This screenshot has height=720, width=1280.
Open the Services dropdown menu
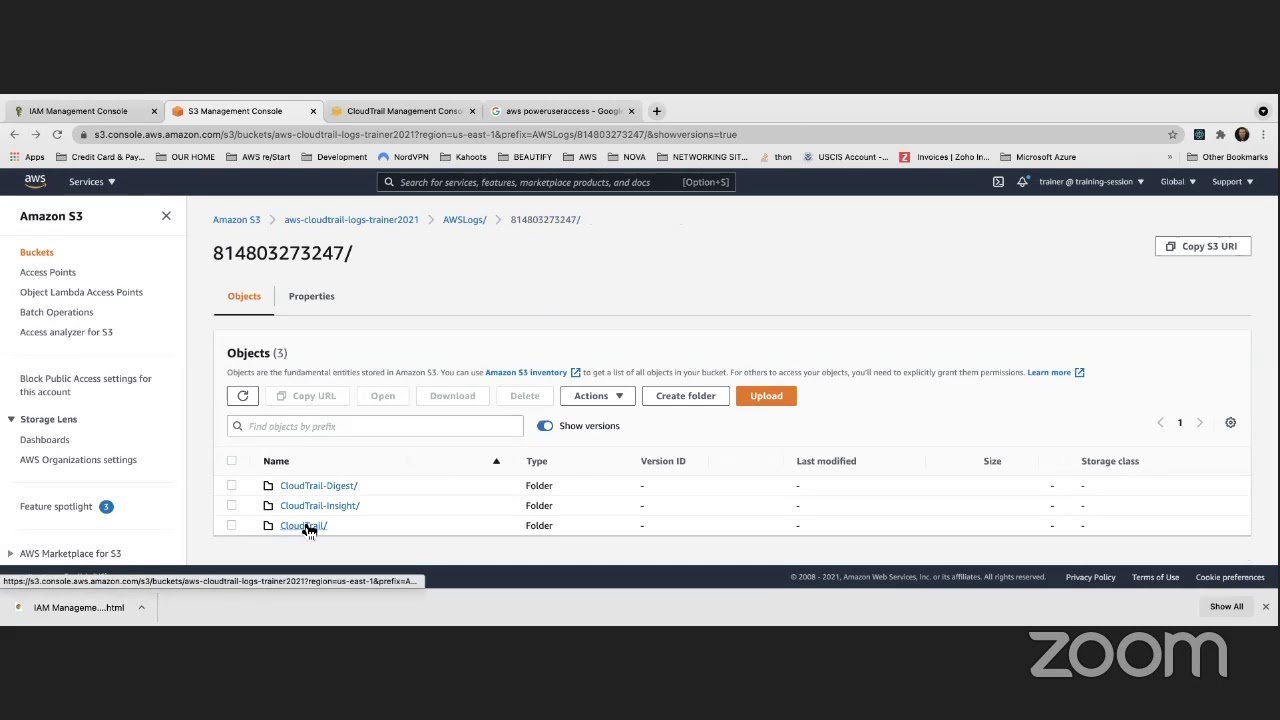pyautogui.click(x=92, y=182)
